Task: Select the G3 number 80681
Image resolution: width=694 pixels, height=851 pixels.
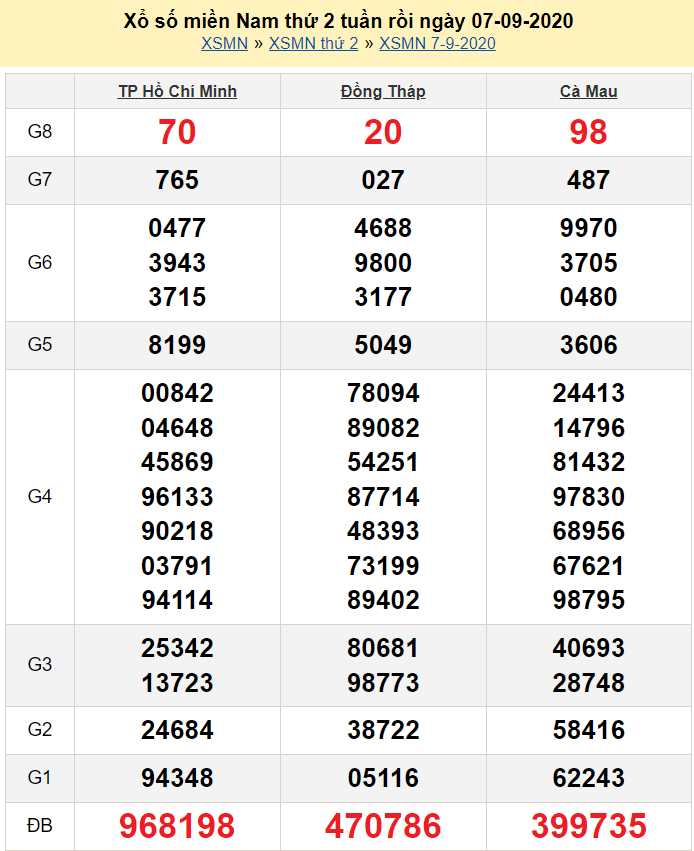Action: pyautogui.click(x=383, y=648)
